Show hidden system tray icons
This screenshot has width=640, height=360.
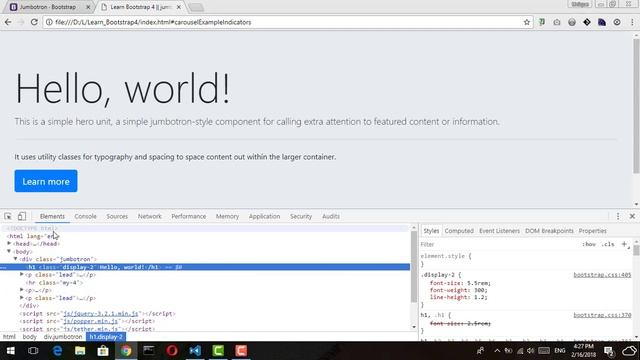(x=497, y=351)
